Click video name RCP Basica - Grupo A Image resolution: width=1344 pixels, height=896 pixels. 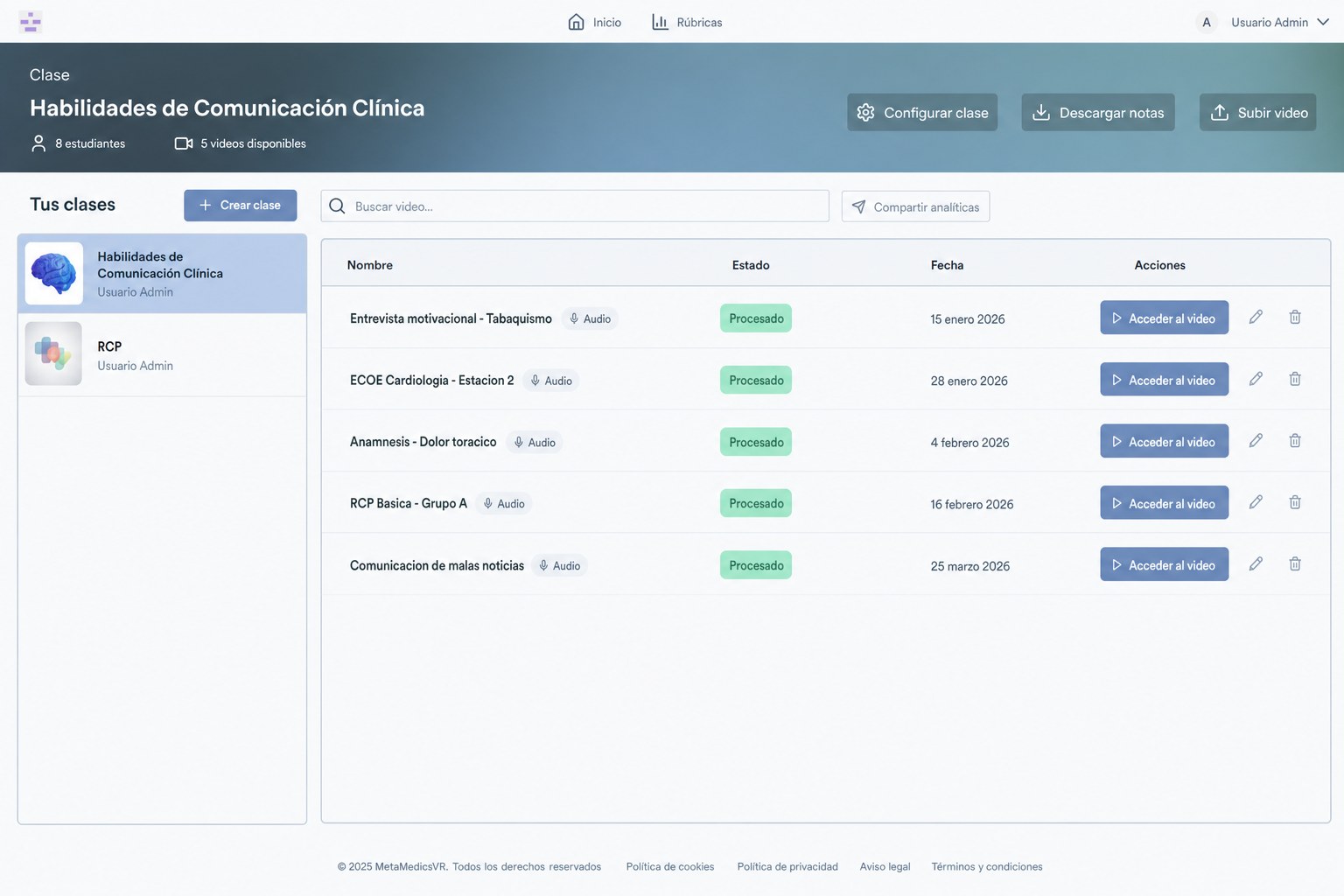pos(409,503)
